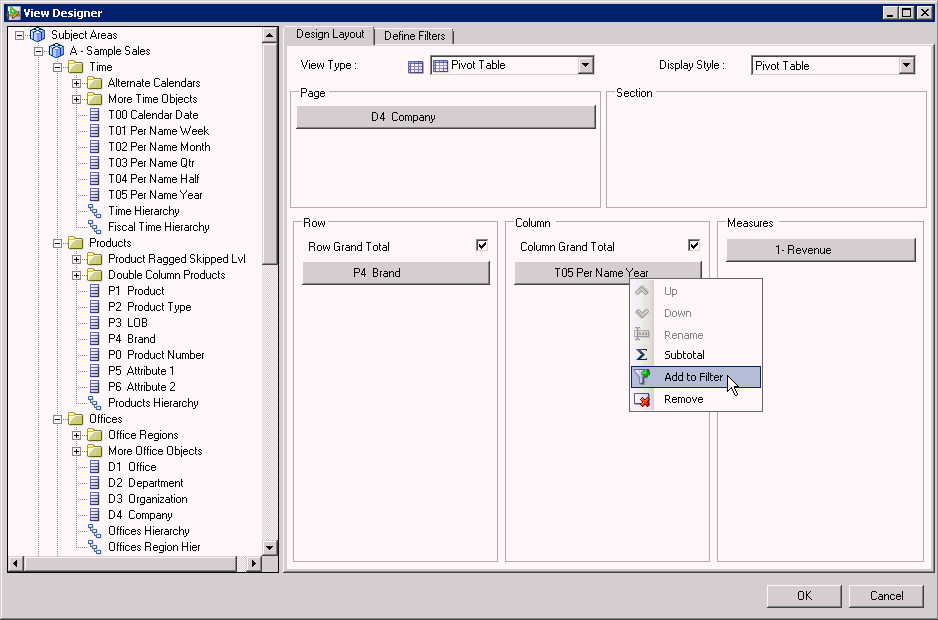Viewport: 938px width, 620px height.
Task: Select the Design Layout tab
Action: 330,34
